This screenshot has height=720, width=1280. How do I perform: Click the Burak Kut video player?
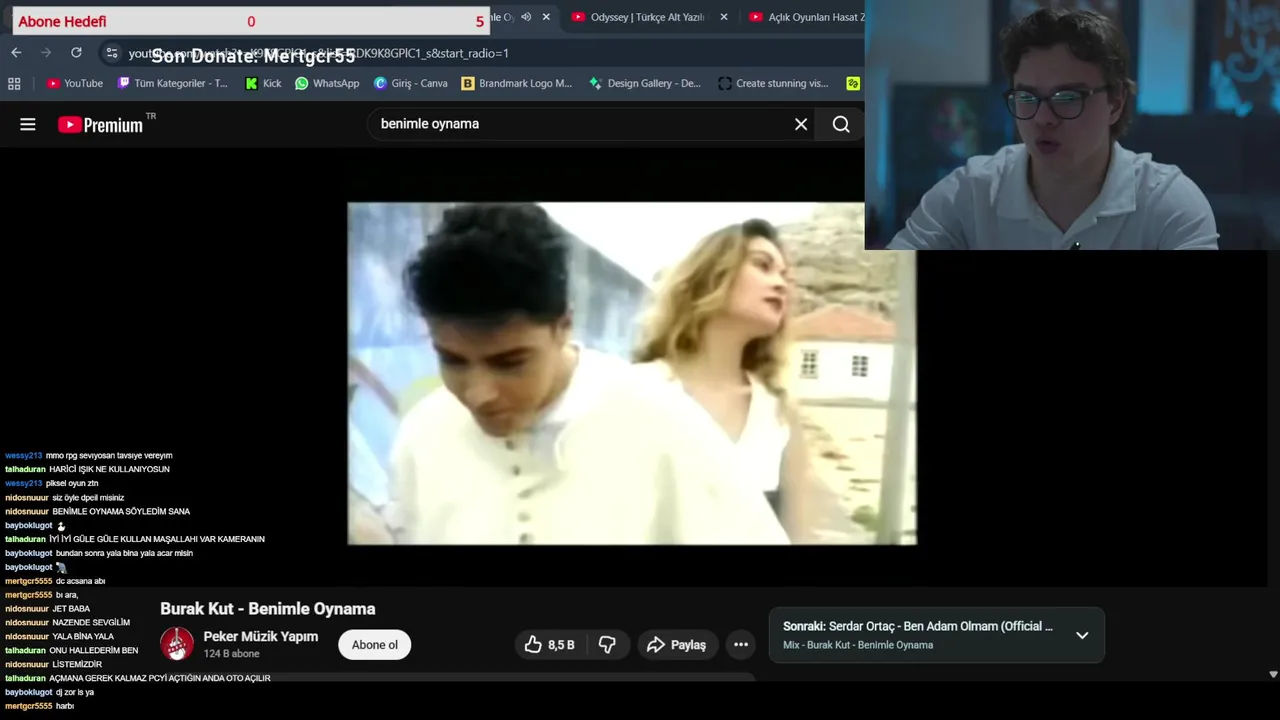[632, 373]
